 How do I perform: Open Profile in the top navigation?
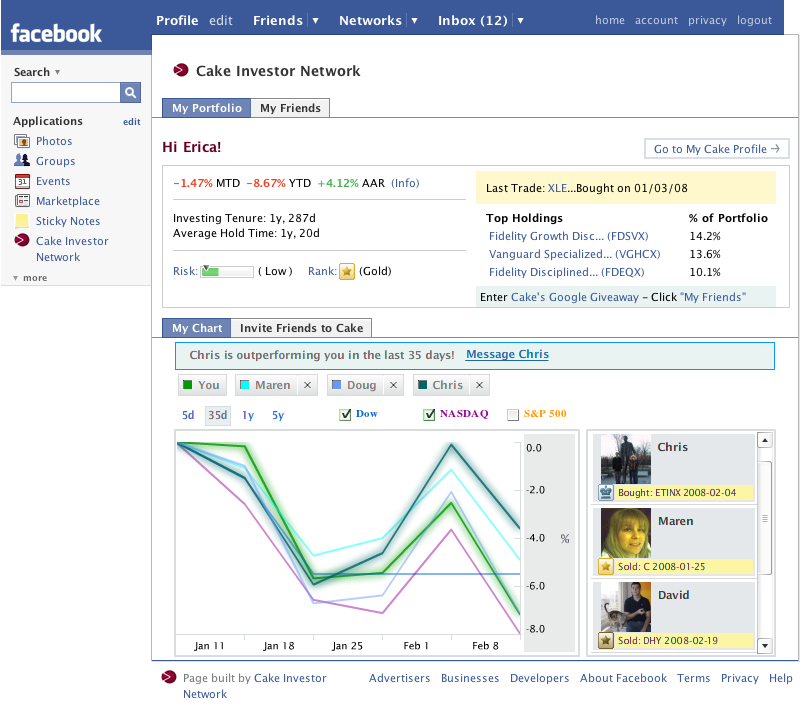pos(177,20)
